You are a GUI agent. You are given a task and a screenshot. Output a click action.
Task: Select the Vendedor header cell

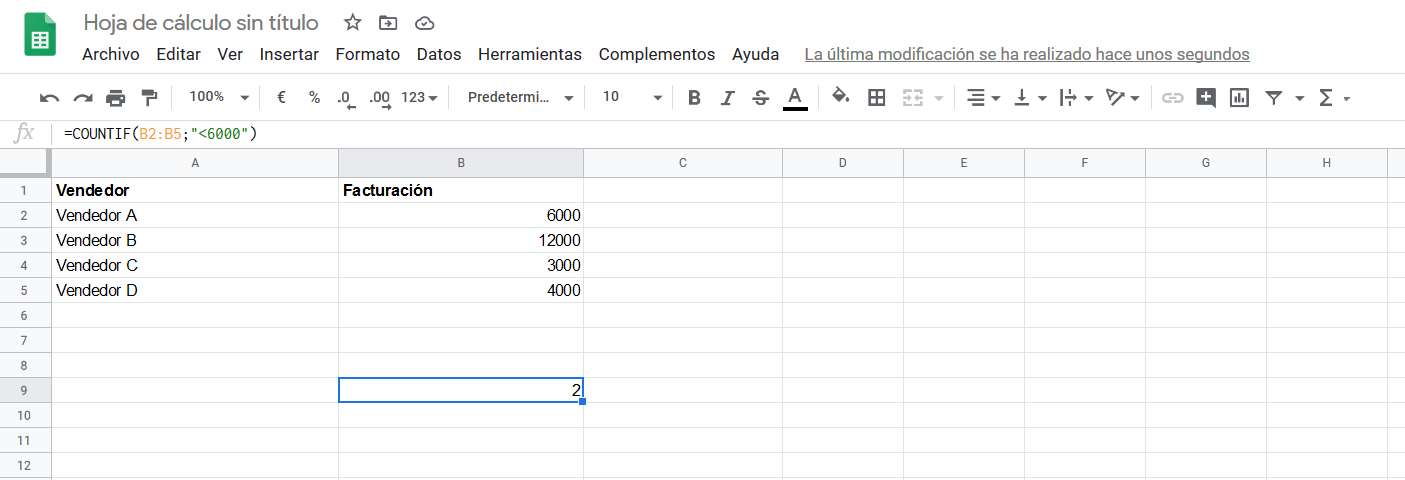(x=195, y=190)
